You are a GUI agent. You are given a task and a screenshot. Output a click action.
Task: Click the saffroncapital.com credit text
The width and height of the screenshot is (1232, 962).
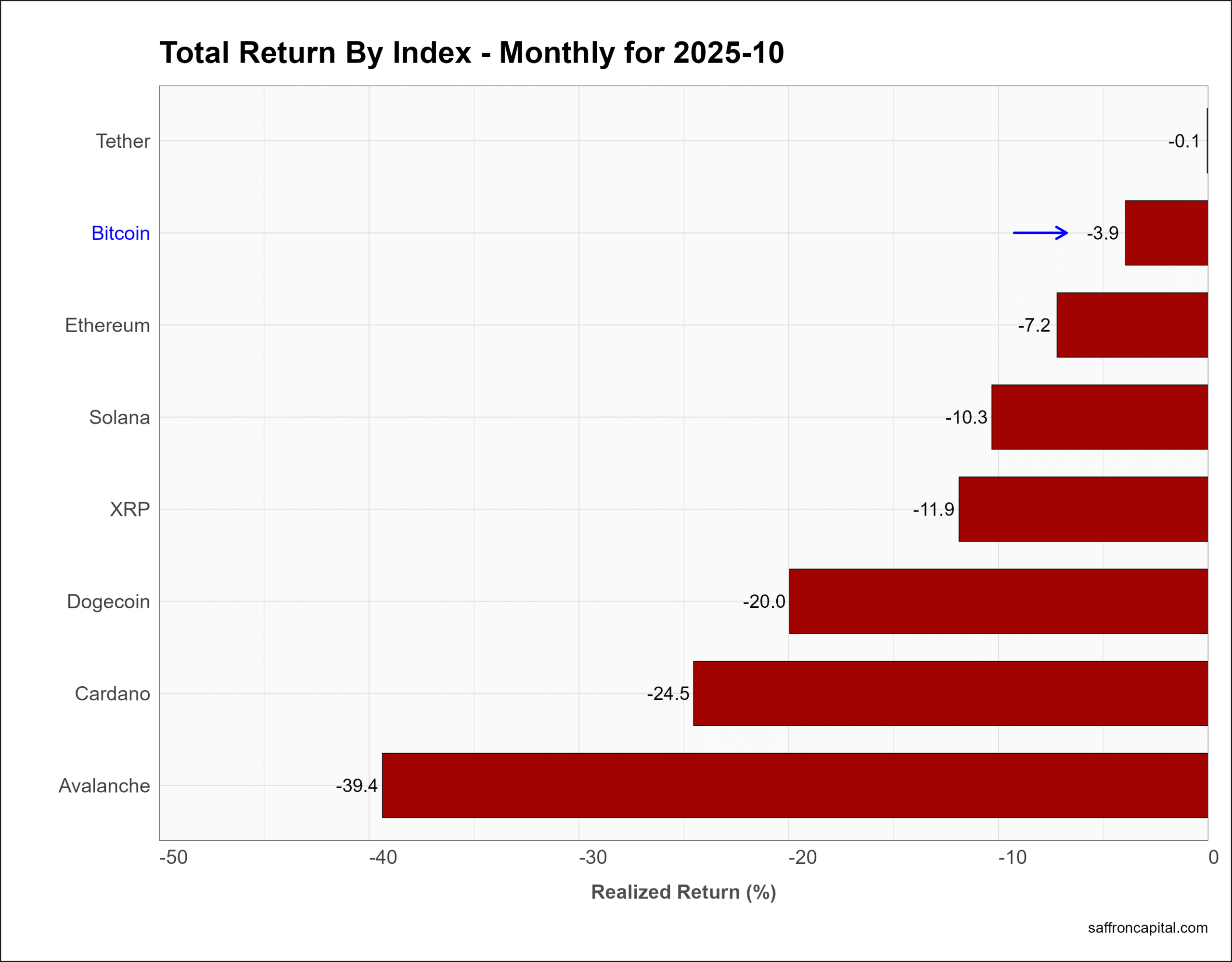tap(1147, 927)
